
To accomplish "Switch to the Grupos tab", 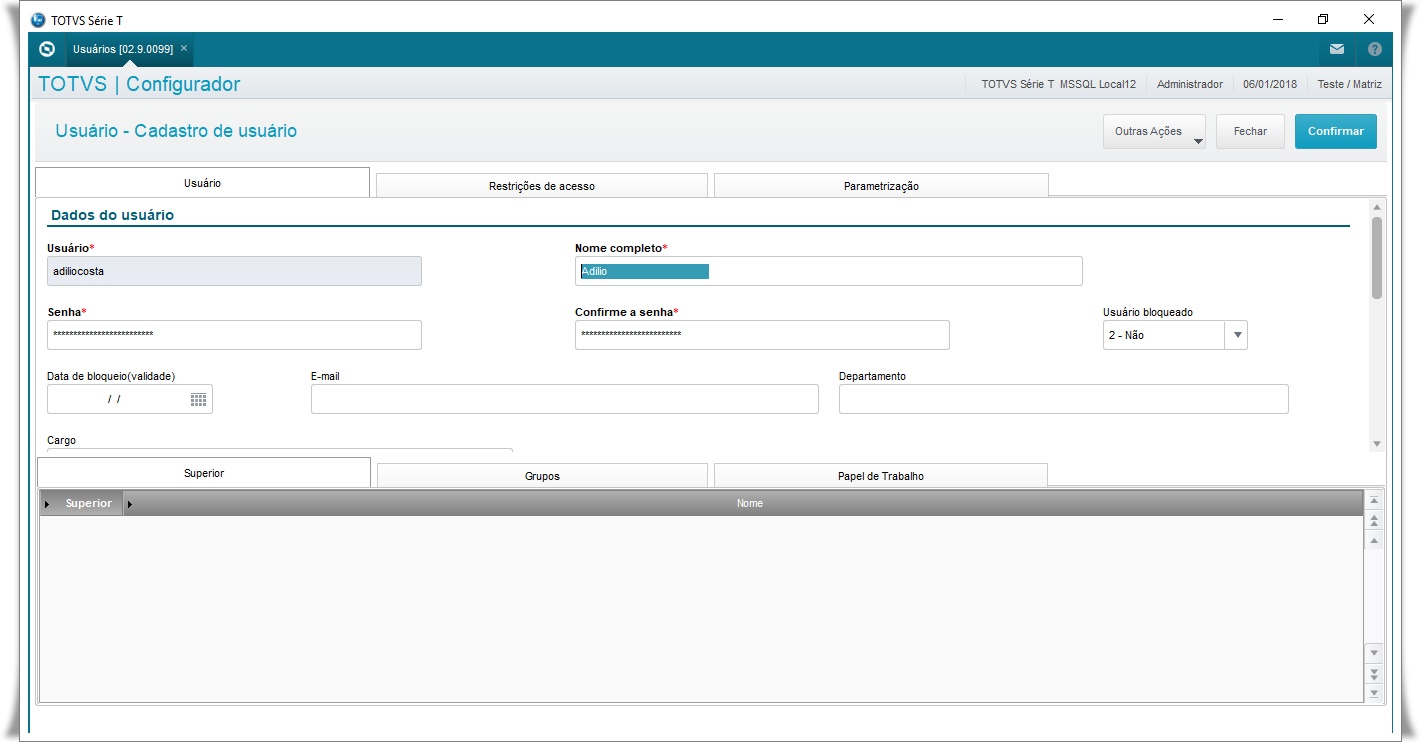I will (x=542, y=476).
